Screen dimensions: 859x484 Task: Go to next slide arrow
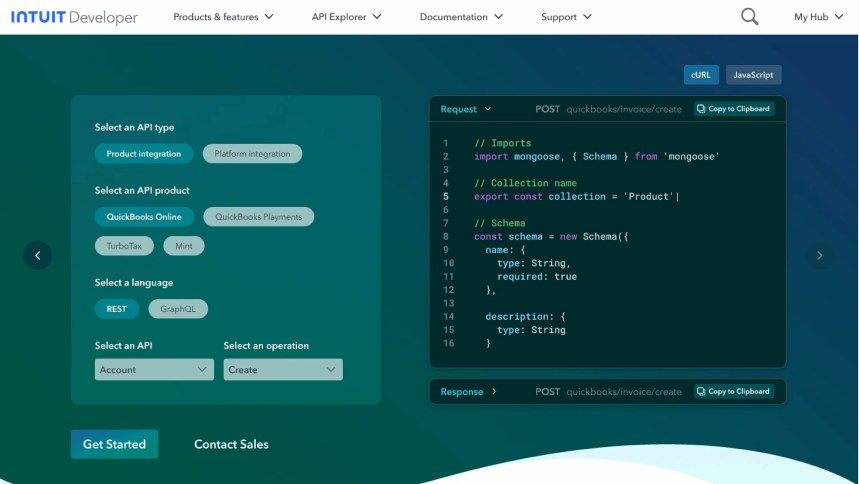pos(820,255)
